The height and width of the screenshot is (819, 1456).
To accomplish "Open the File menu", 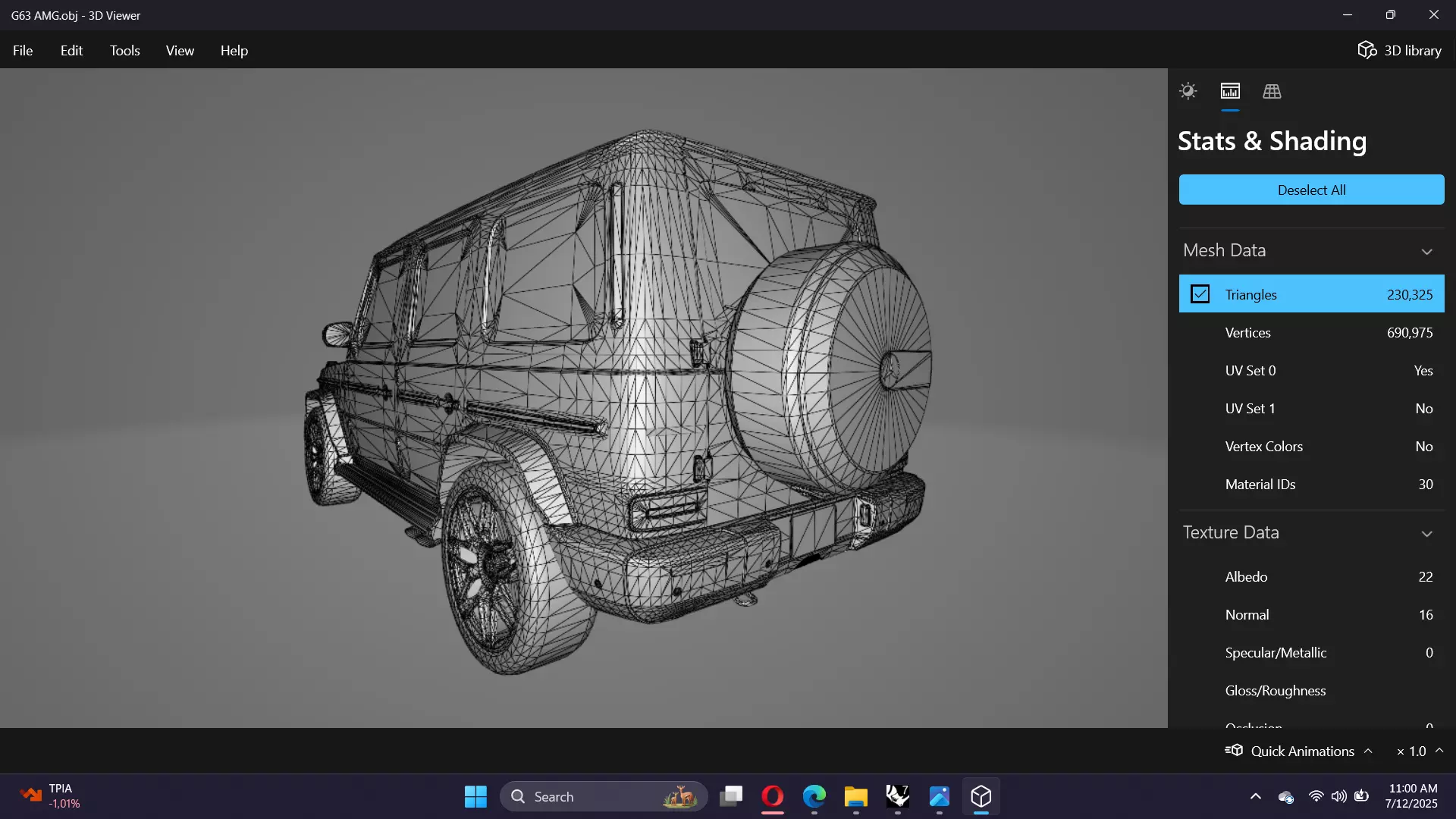I will [23, 50].
